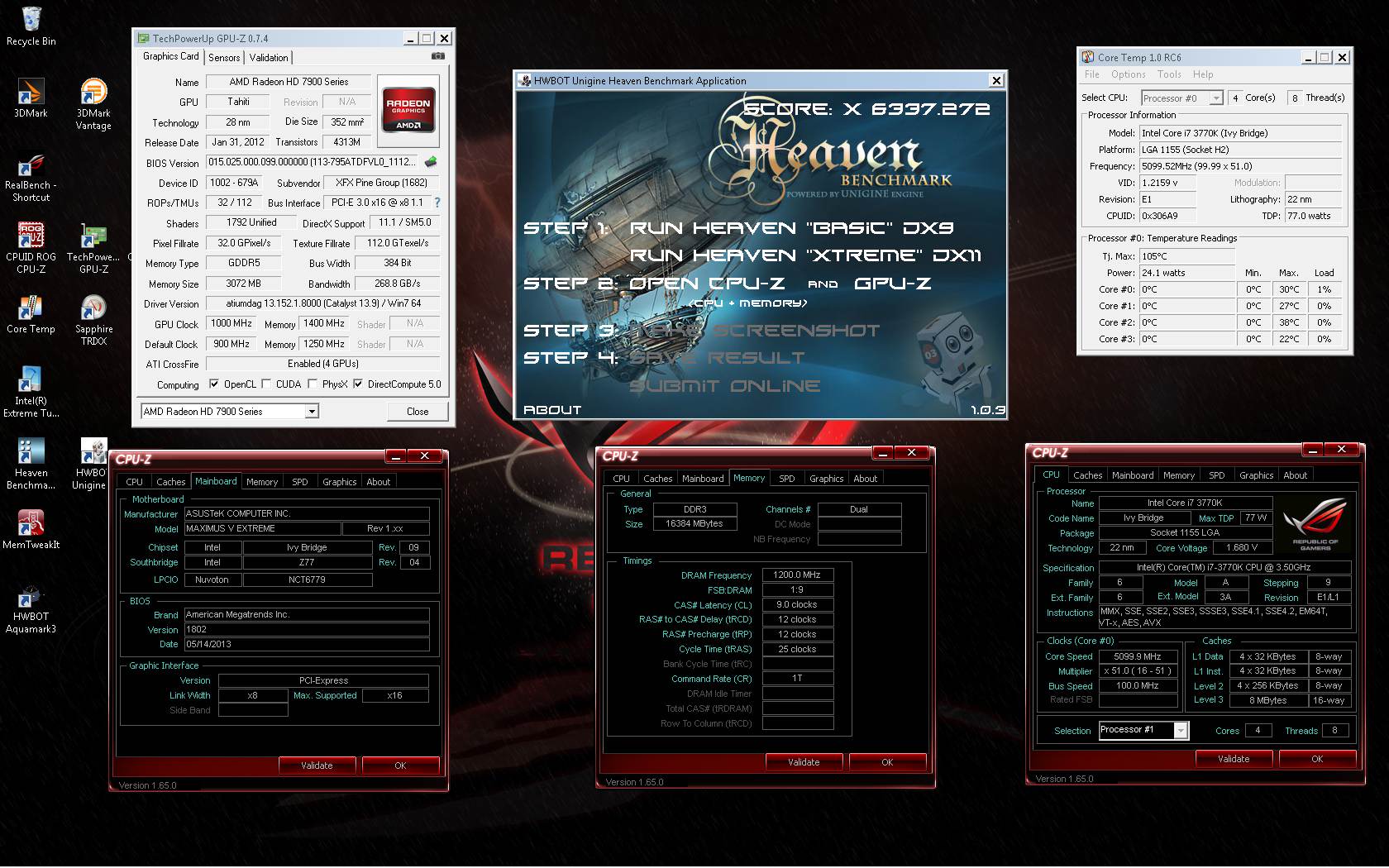Viewport: 1389px width, 868px height.
Task: Open Heaven Benchmark desktop icon
Action: [x=31, y=463]
